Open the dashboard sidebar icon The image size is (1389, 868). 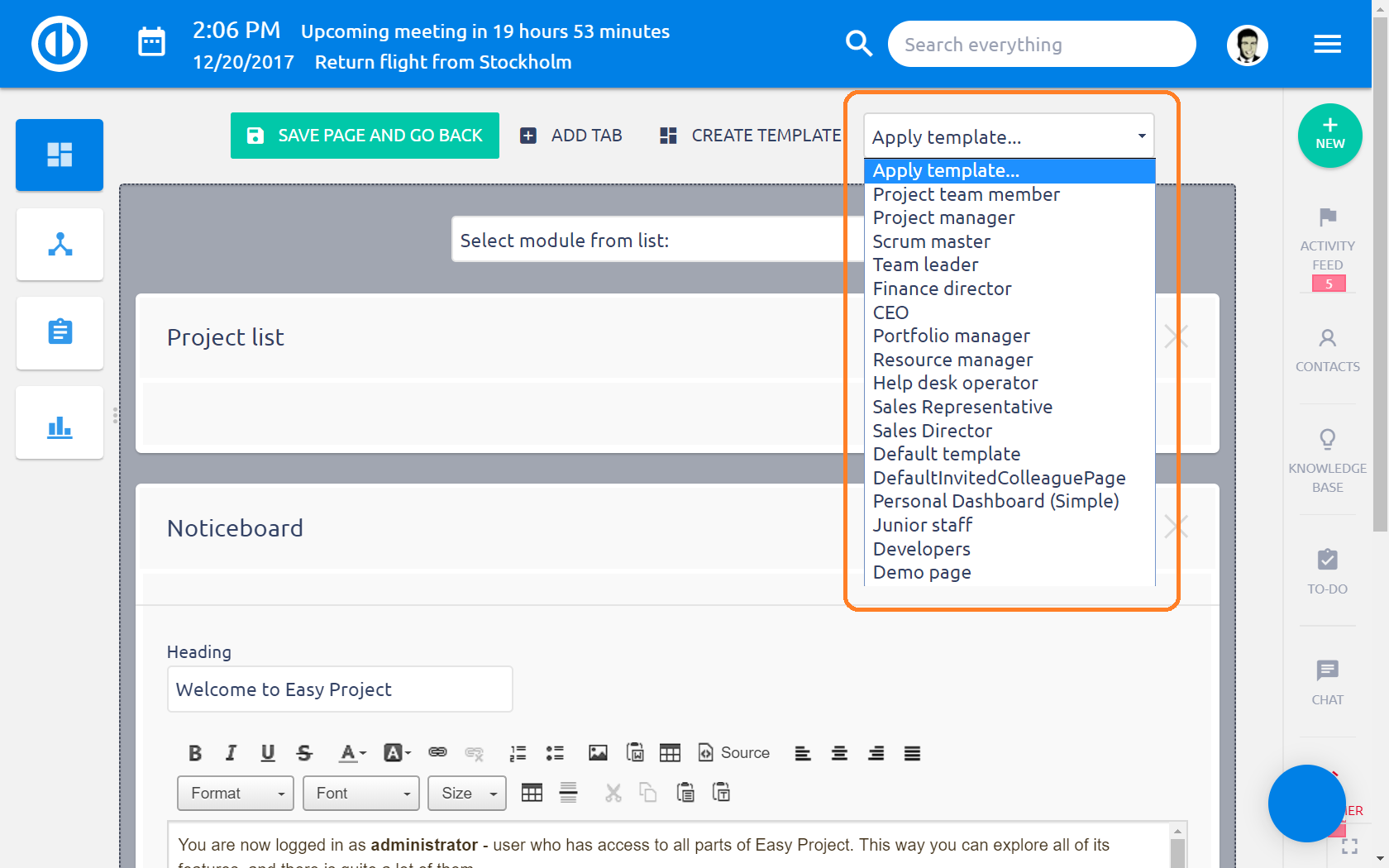(60, 155)
